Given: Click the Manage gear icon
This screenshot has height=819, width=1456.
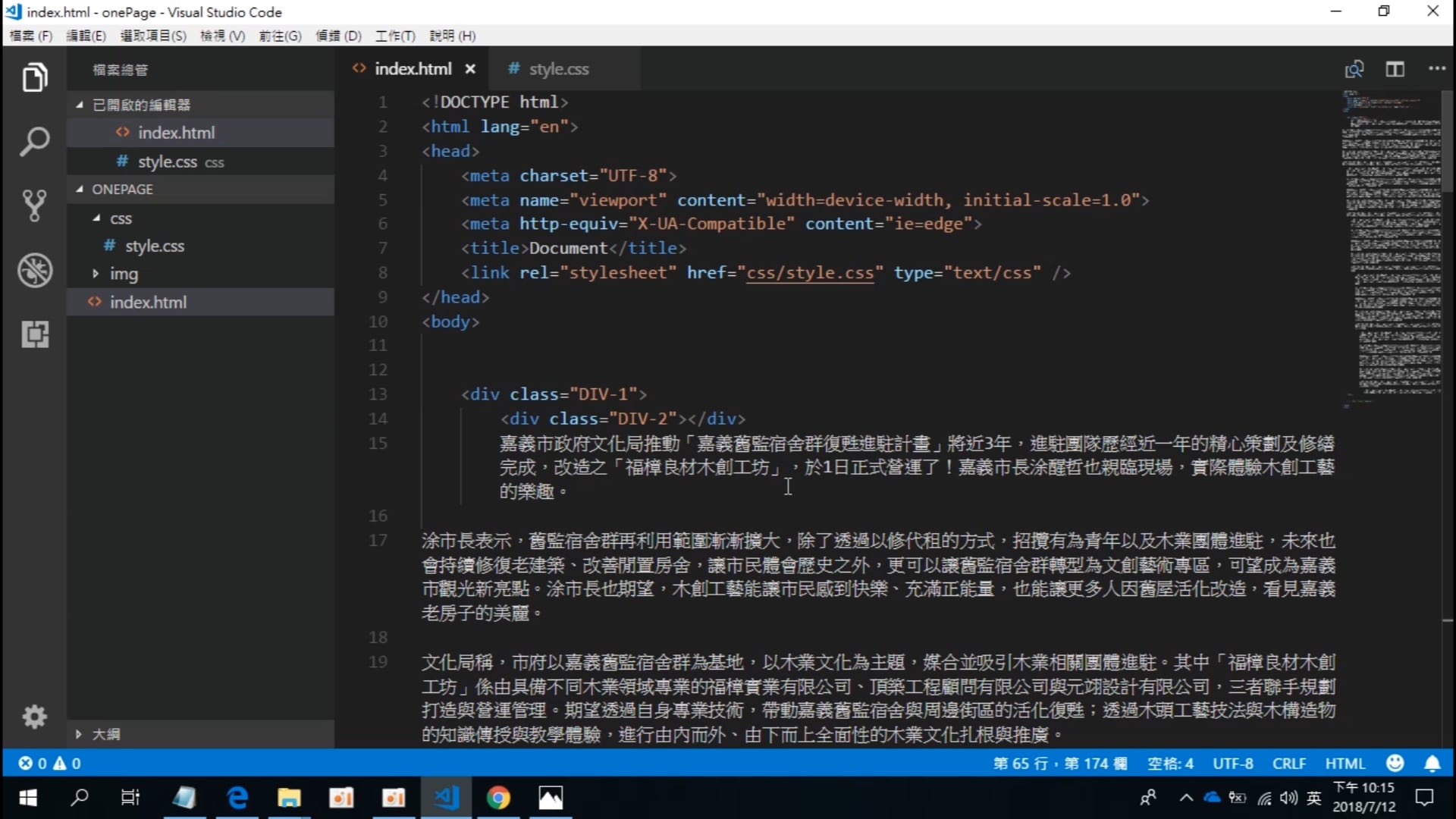Looking at the screenshot, I should pyautogui.click(x=34, y=717).
